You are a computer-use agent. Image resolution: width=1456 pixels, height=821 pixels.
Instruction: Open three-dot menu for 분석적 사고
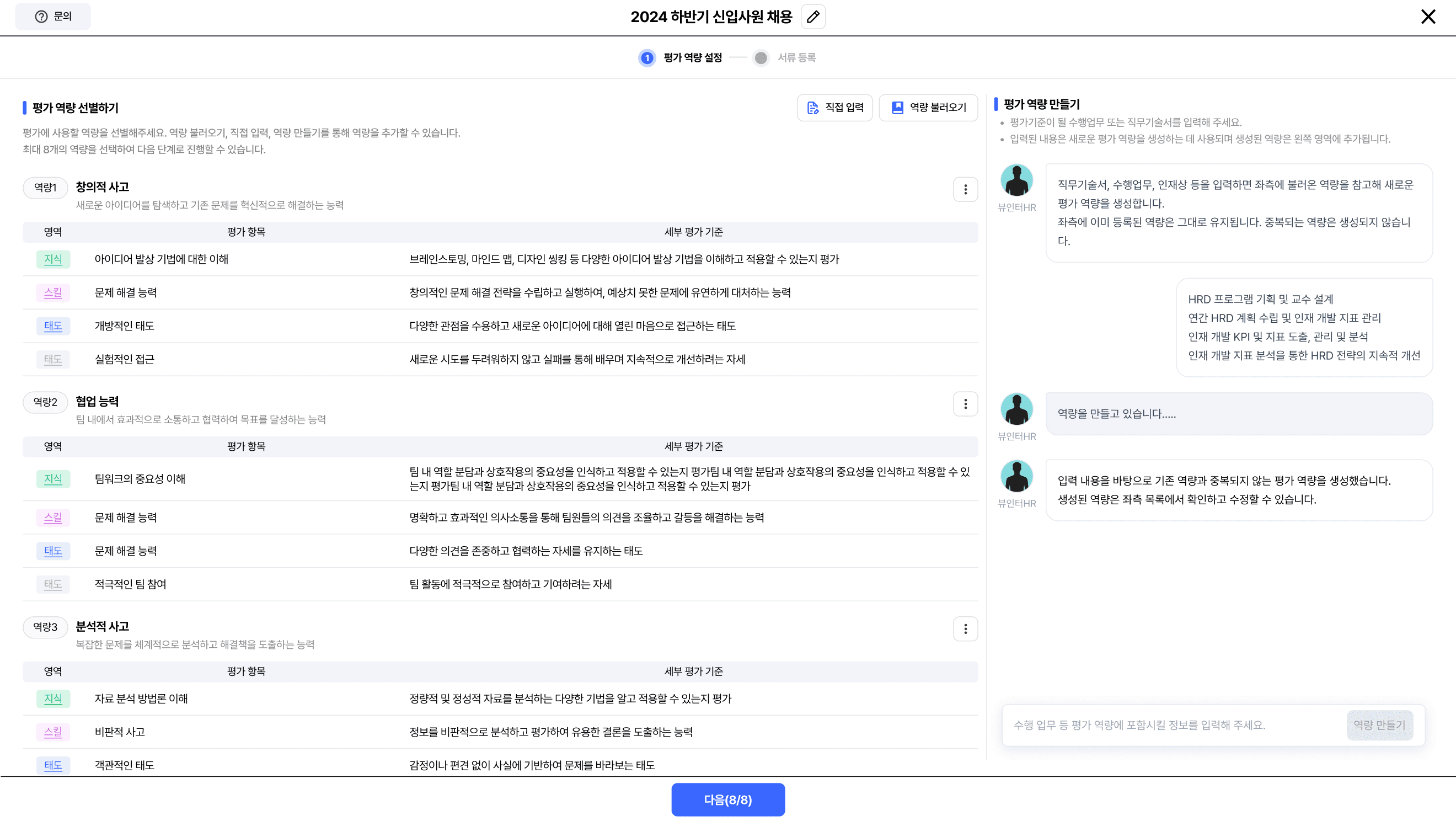pyautogui.click(x=965, y=629)
